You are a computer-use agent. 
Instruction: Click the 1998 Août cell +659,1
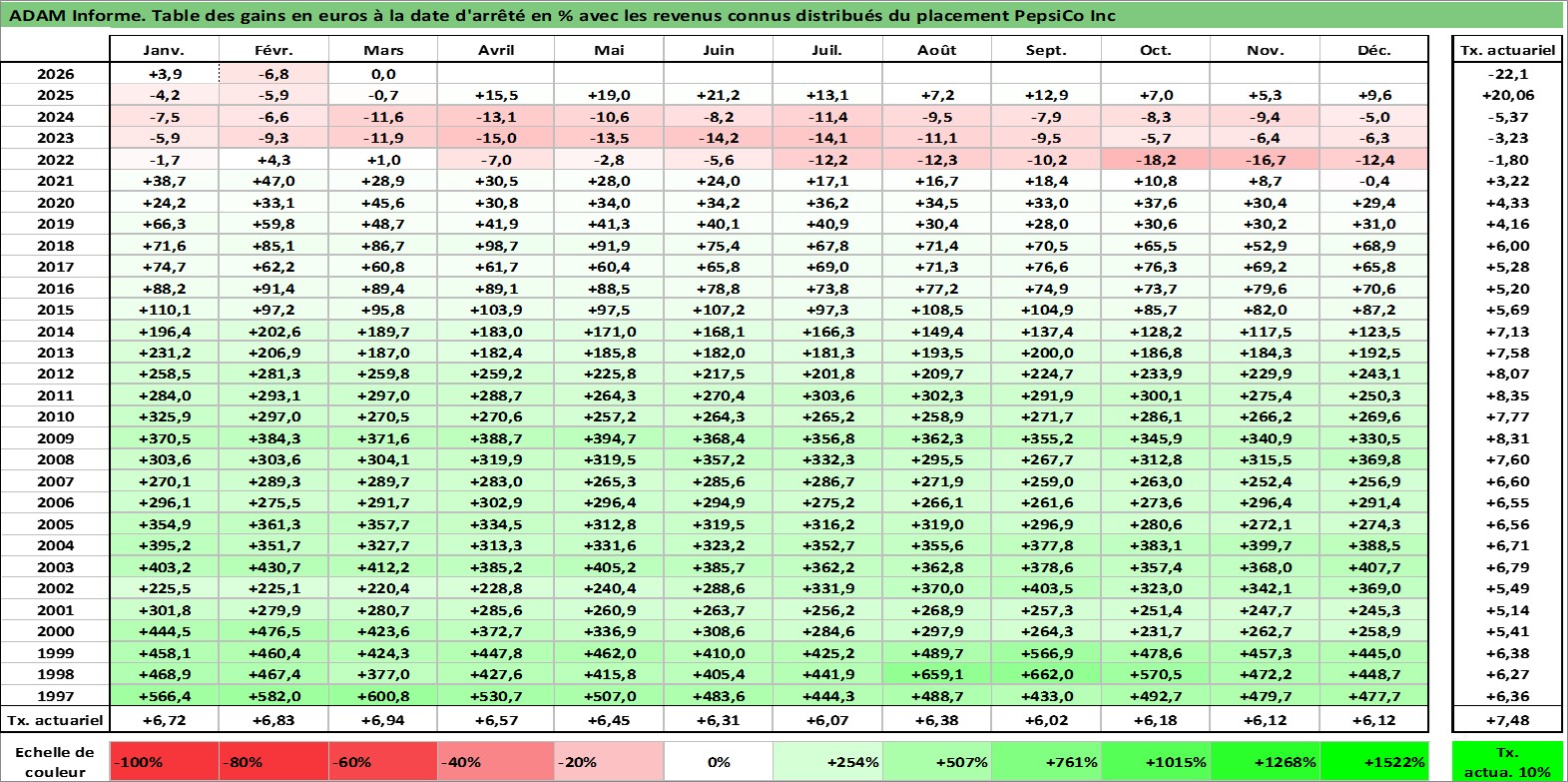937,674
